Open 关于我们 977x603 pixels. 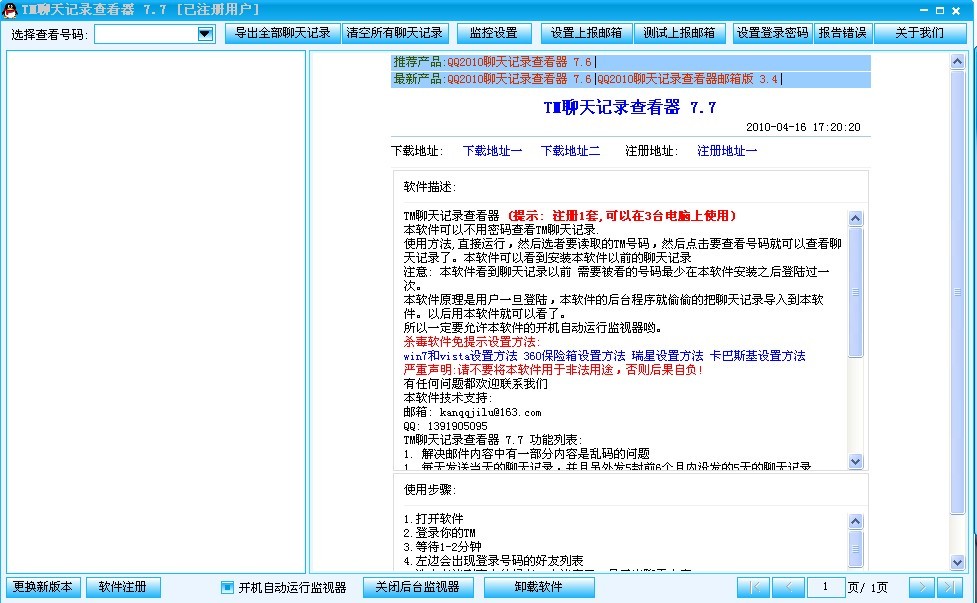coord(920,33)
